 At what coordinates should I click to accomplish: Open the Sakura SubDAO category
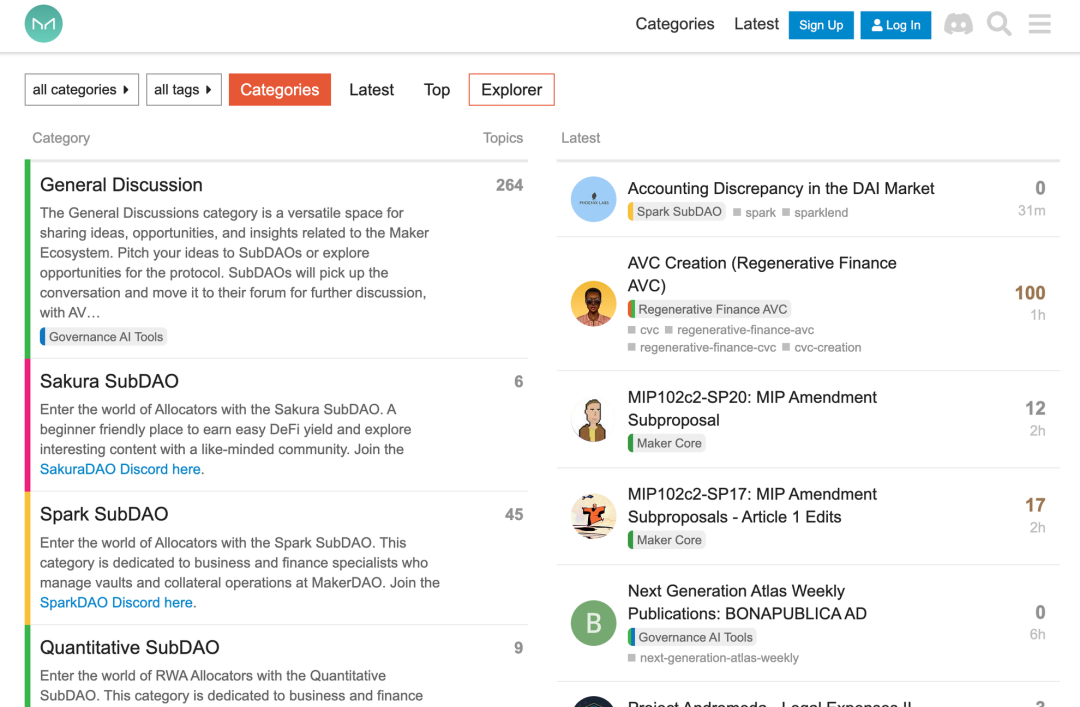pos(109,381)
